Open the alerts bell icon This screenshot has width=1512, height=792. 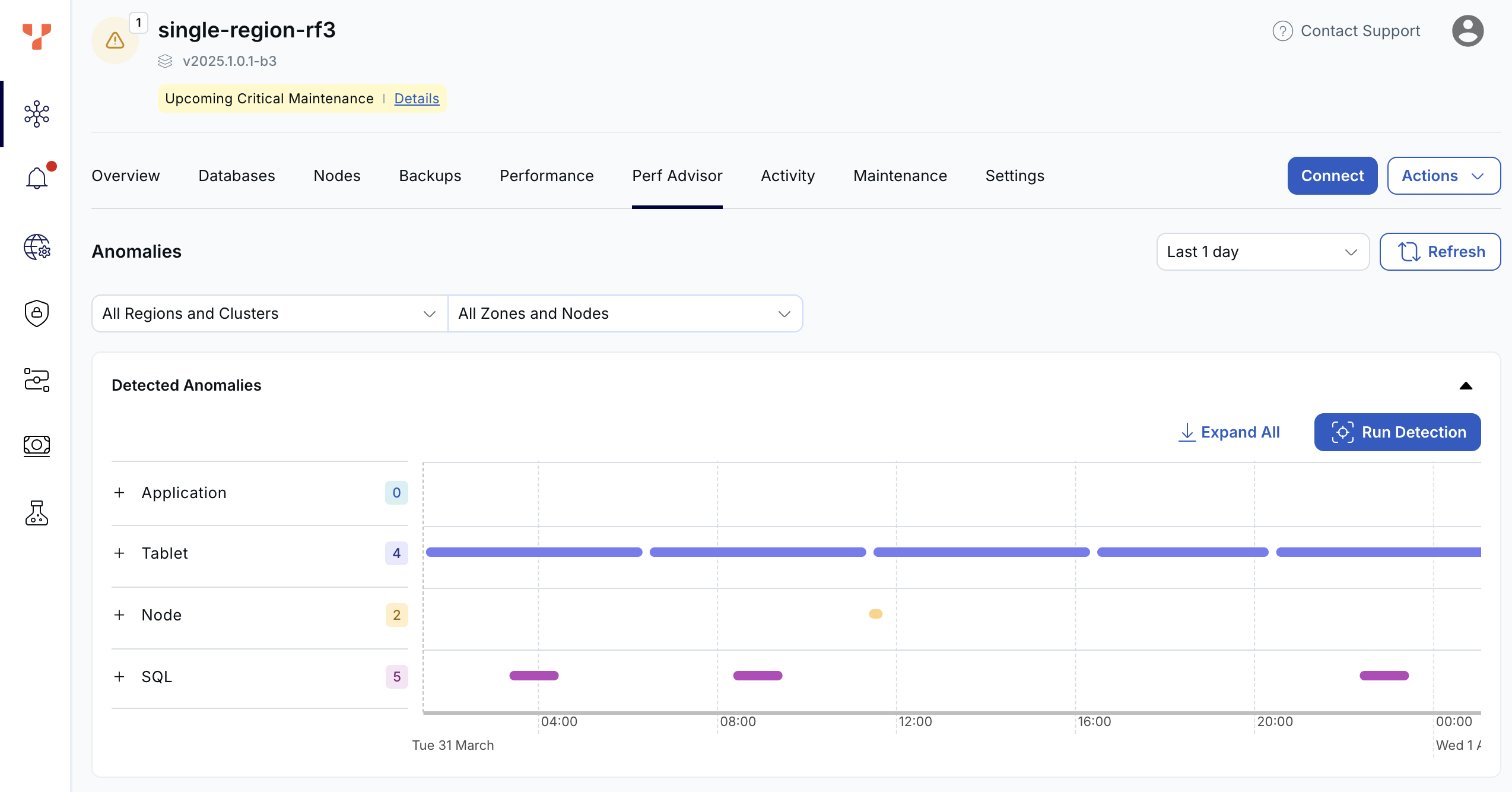(x=37, y=178)
